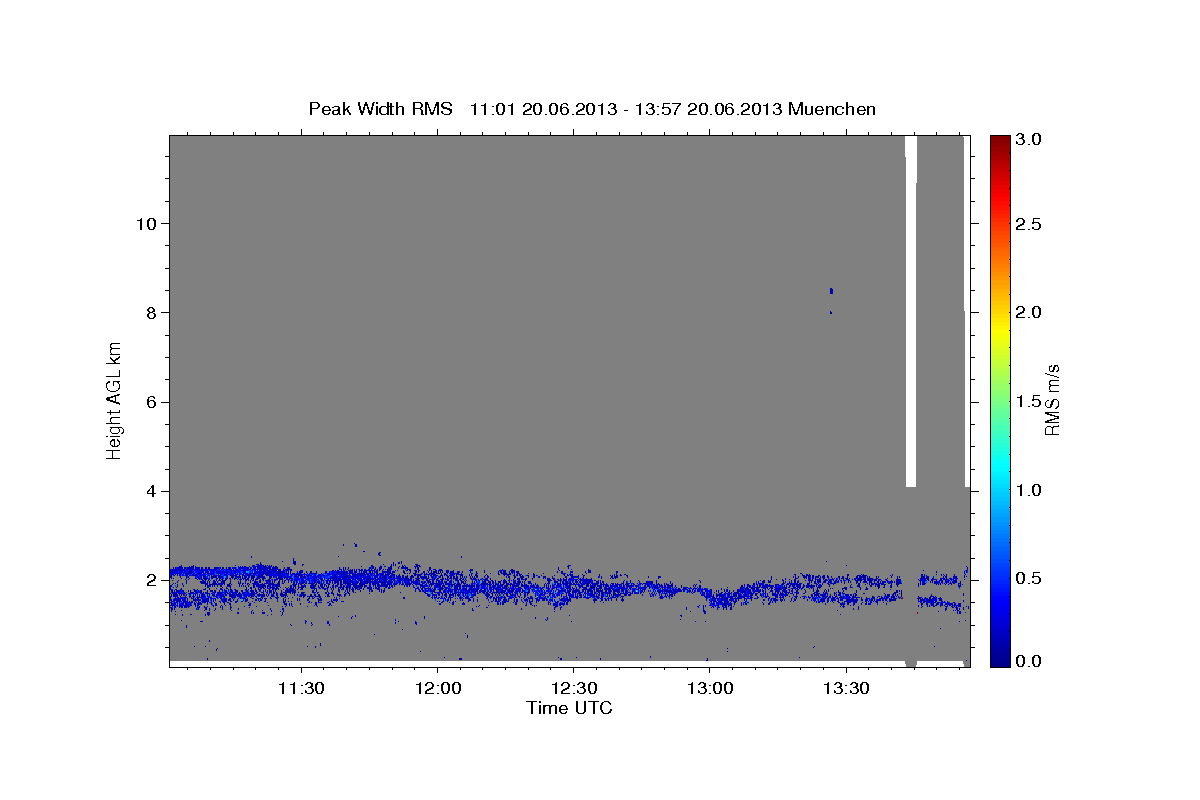
Task: Click the colorbar value 2.5
Action: point(1030,224)
